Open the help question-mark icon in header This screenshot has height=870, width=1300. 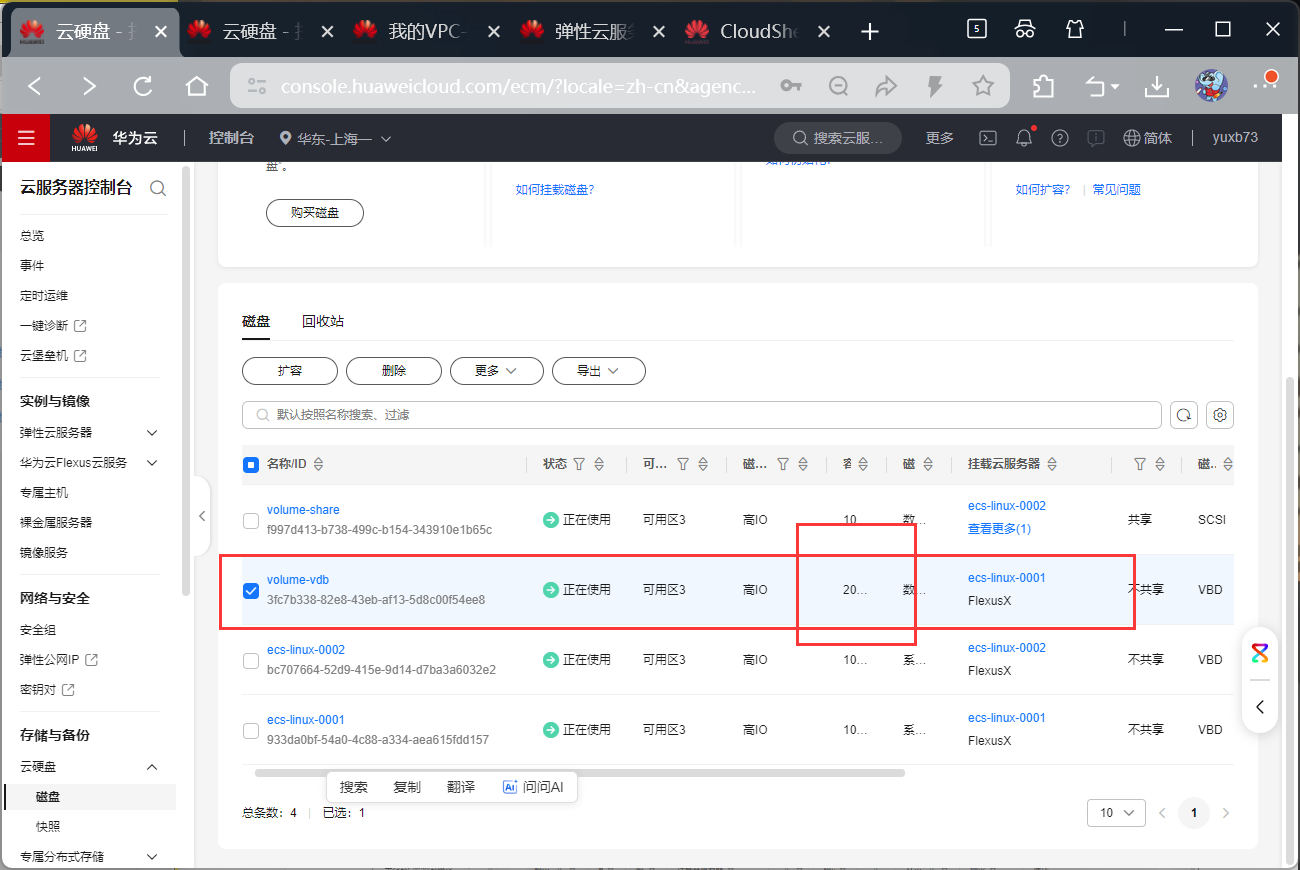click(x=1060, y=138)
